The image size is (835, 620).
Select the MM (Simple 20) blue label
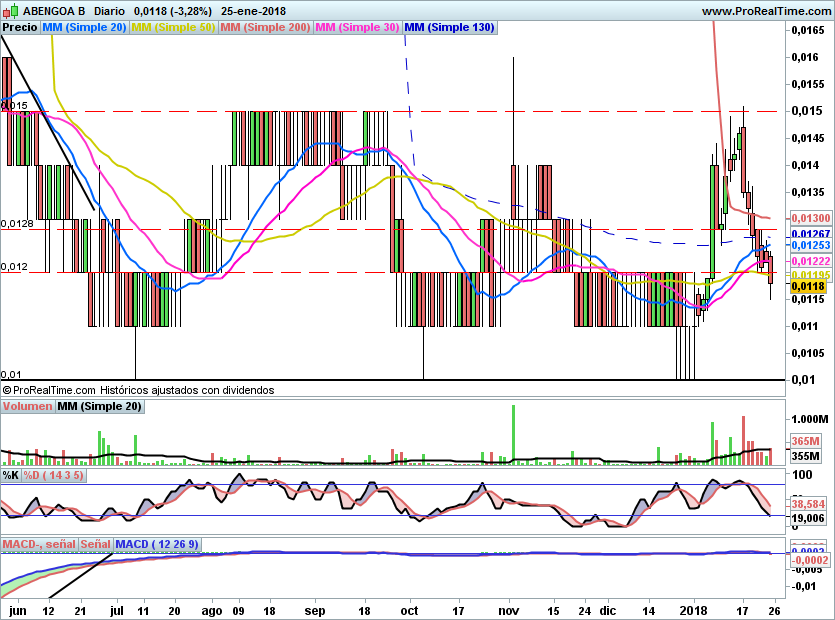[x=84, y=27]
